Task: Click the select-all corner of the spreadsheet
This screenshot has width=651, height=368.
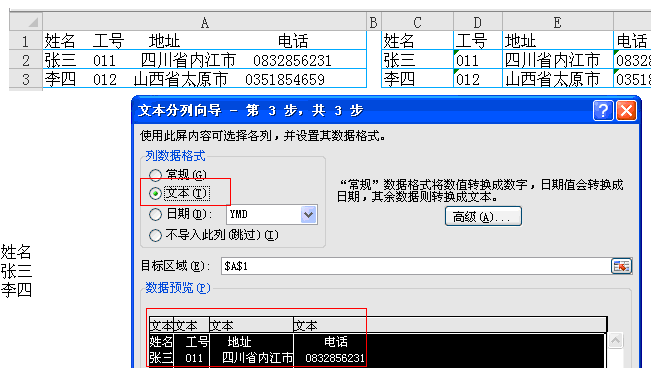Action: [x=26, y=21]
